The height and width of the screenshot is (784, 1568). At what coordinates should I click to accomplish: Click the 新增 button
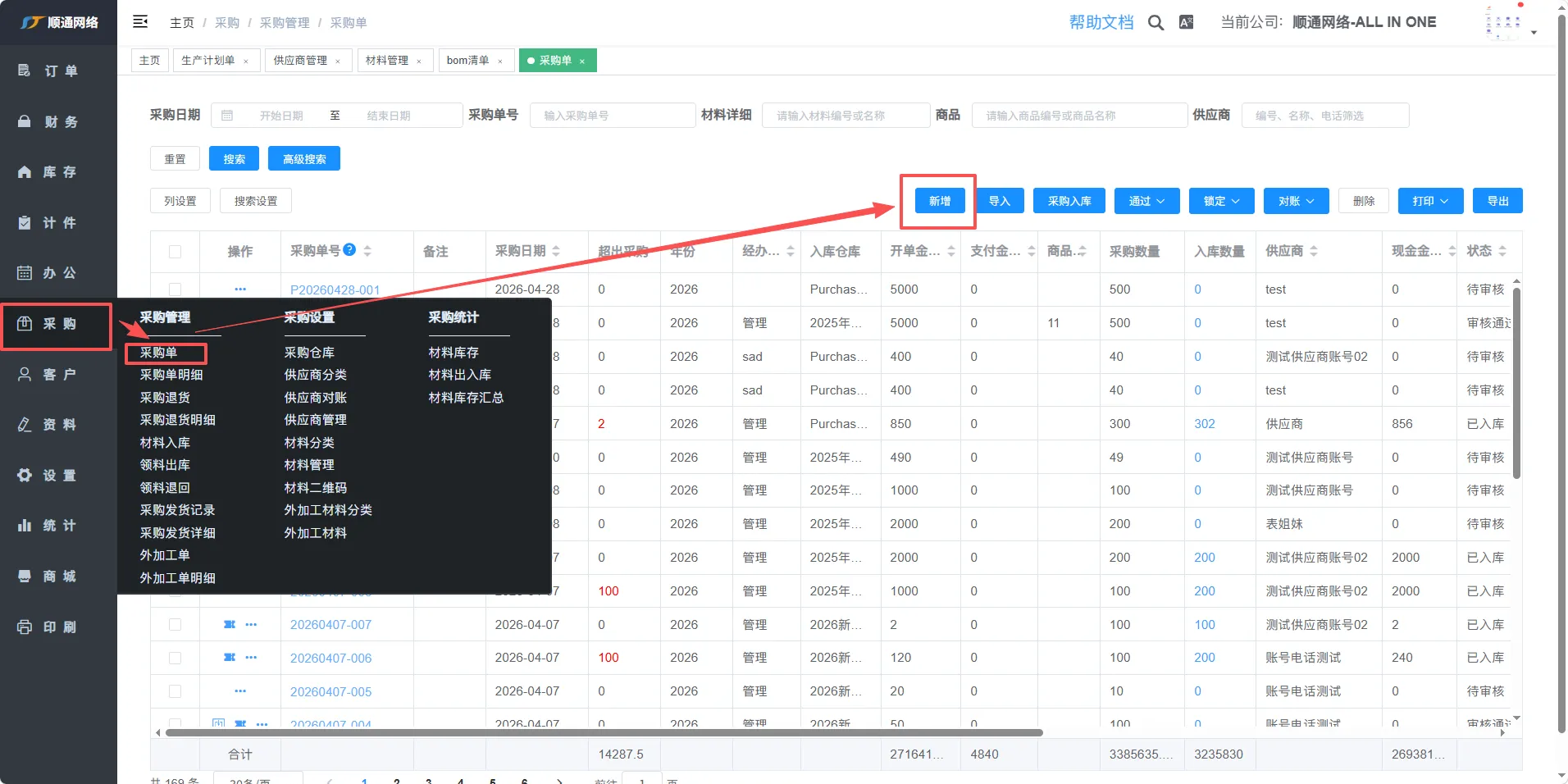click(939, 201)
